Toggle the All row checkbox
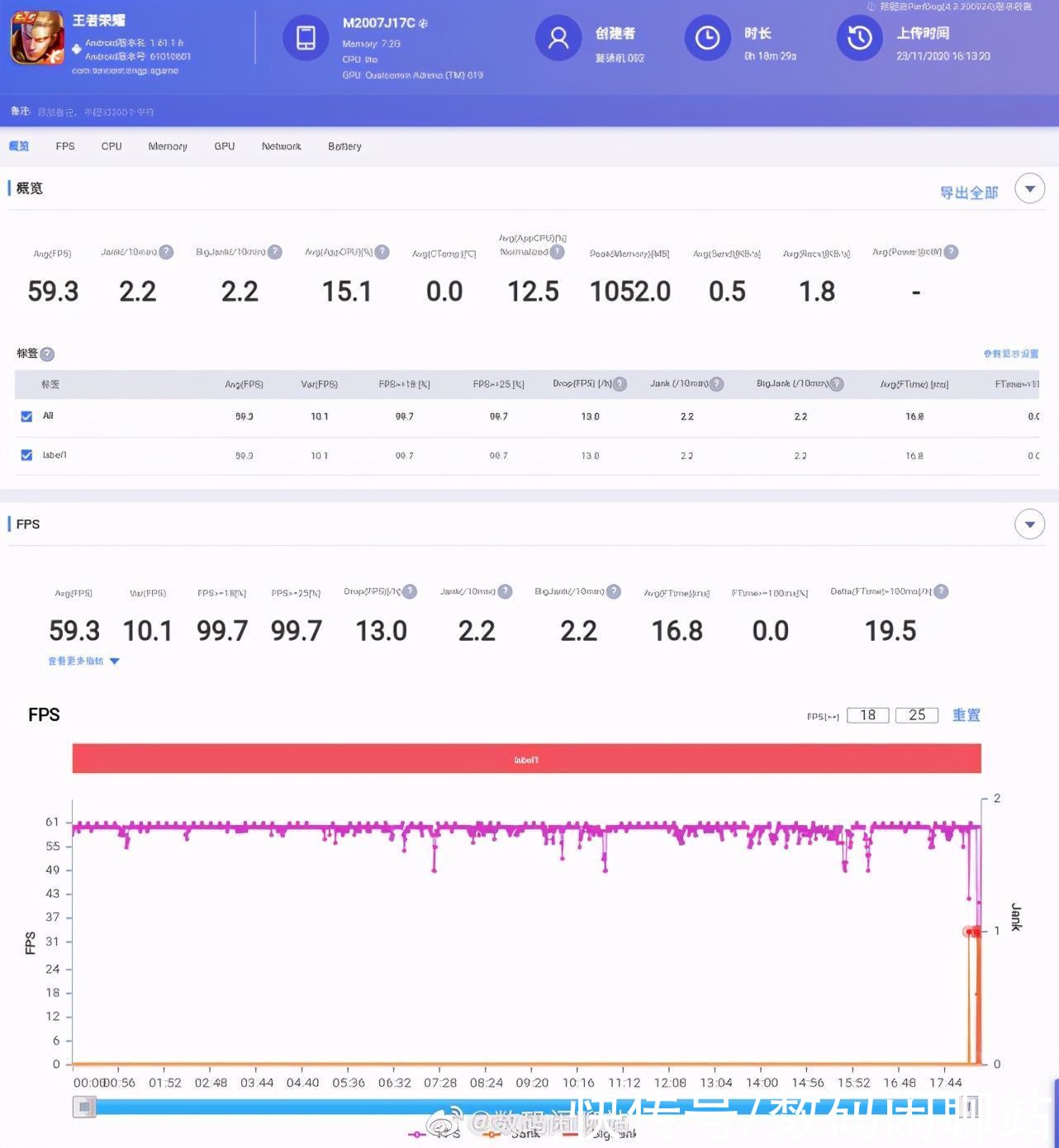This screenshot has width=1059, height=1148. [26, 416]
